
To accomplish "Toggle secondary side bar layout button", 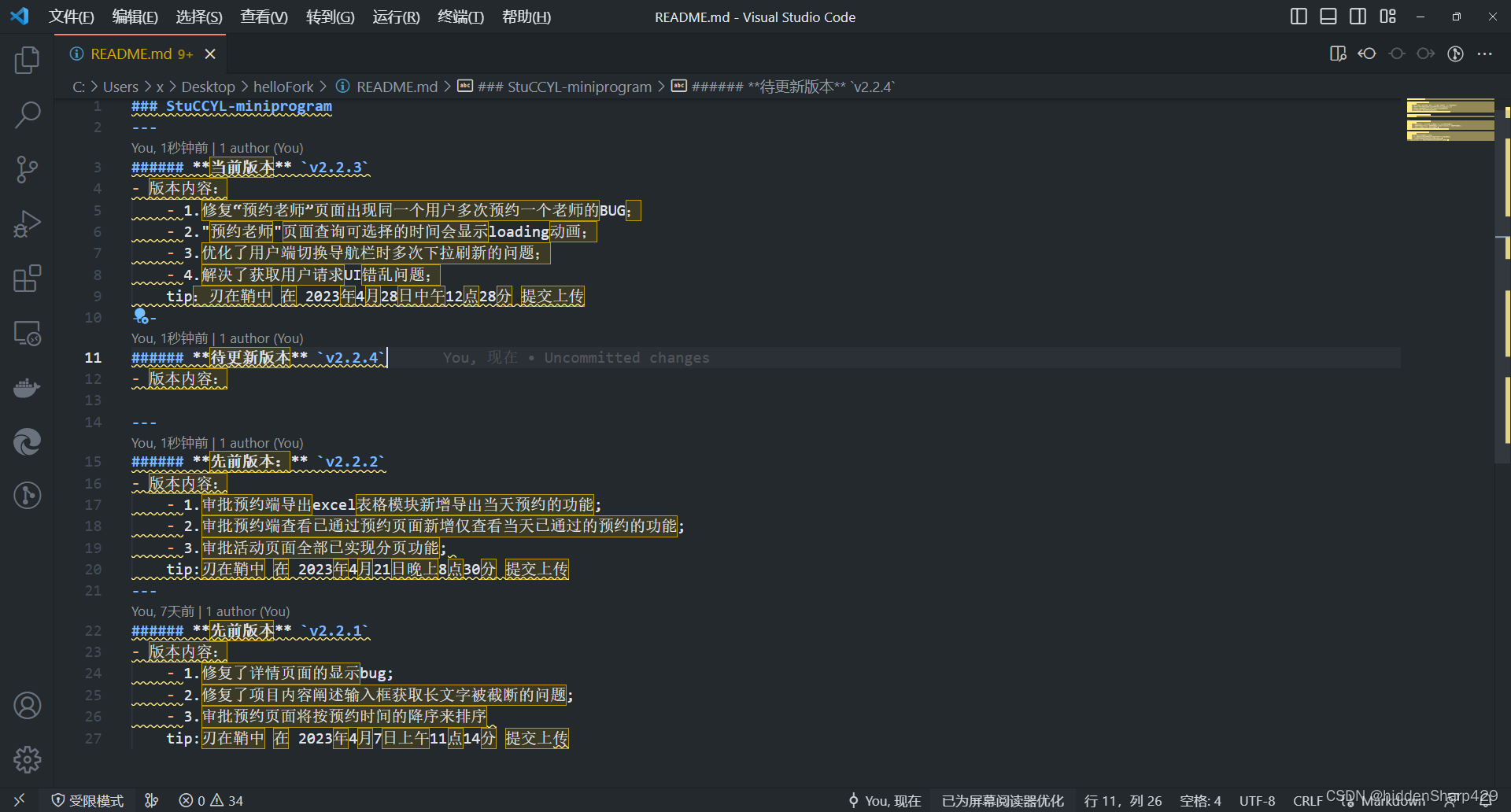I will point(1358,17).
